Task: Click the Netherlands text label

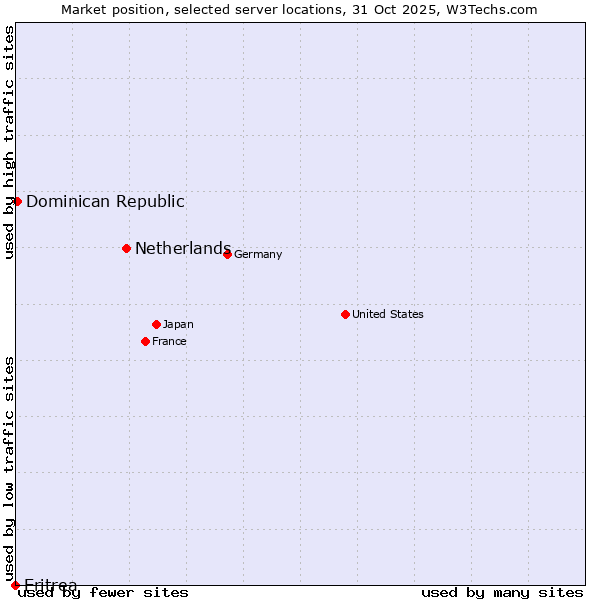Action: tap(182, 248)
